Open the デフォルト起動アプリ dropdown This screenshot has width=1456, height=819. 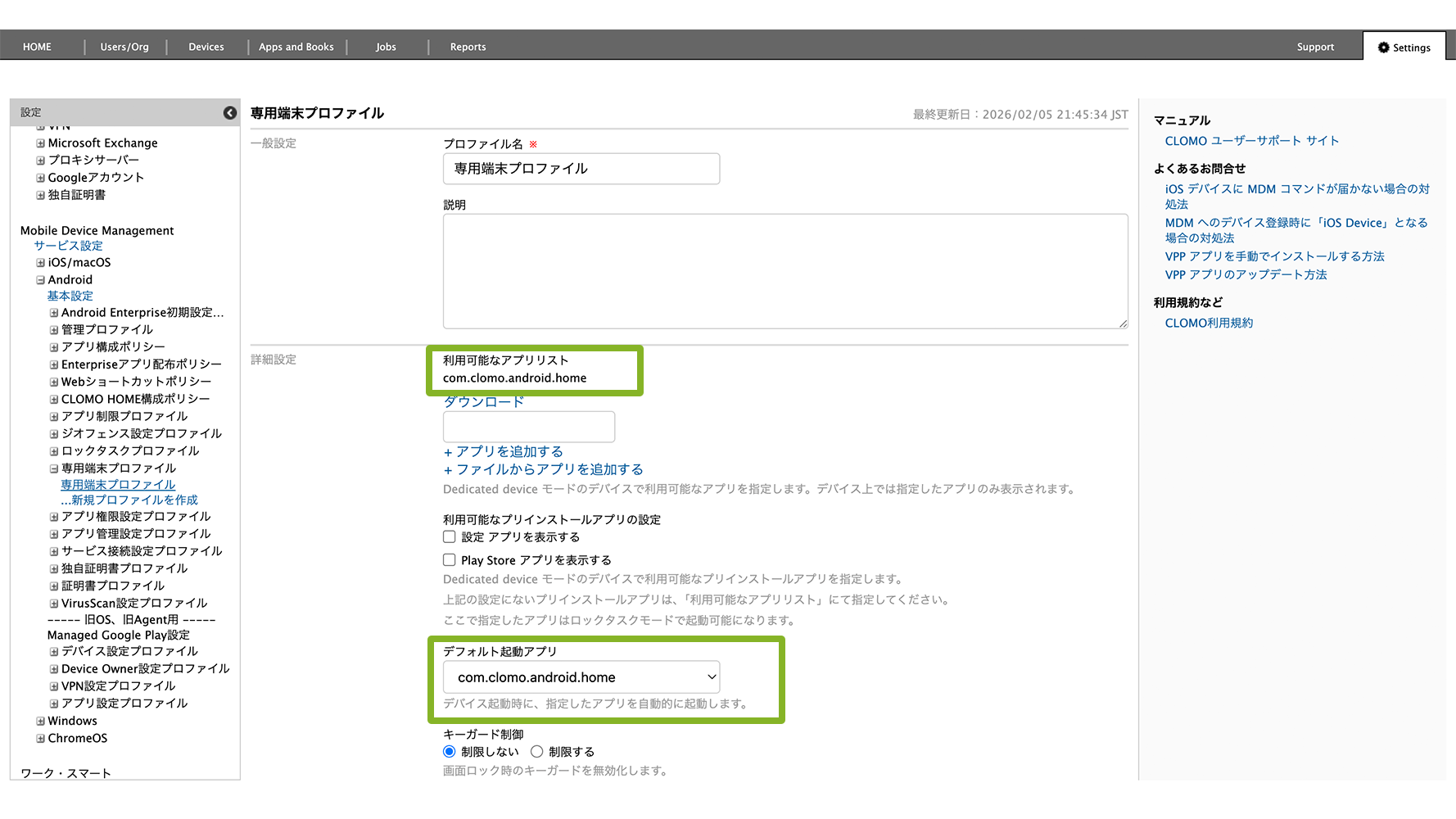(581, 677)
